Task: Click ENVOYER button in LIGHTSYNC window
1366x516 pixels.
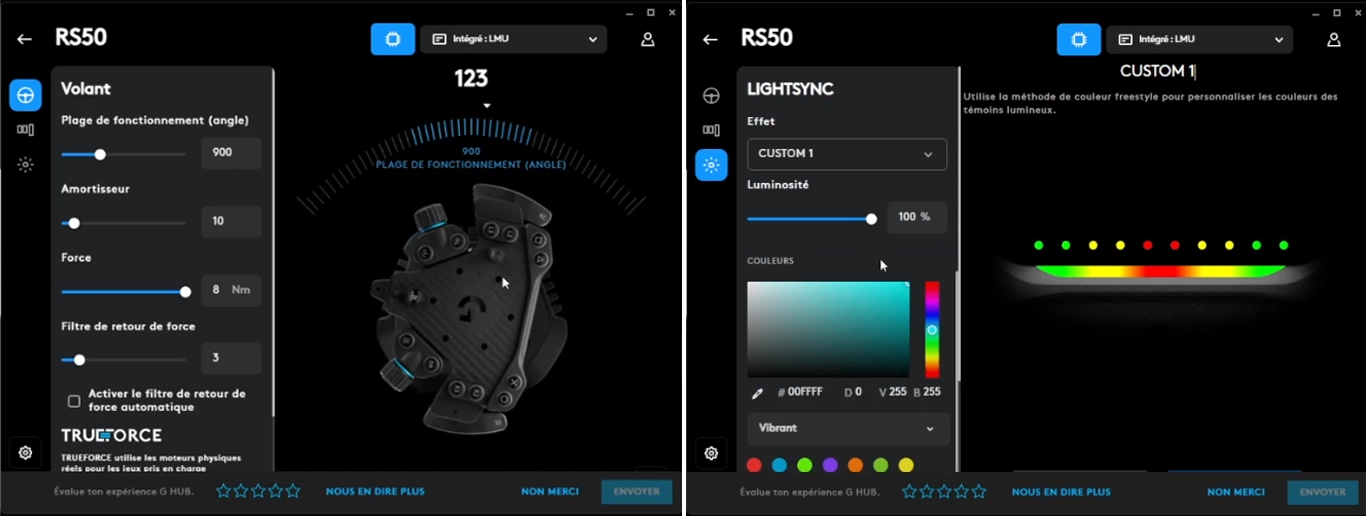Action: pos(1323,491)
